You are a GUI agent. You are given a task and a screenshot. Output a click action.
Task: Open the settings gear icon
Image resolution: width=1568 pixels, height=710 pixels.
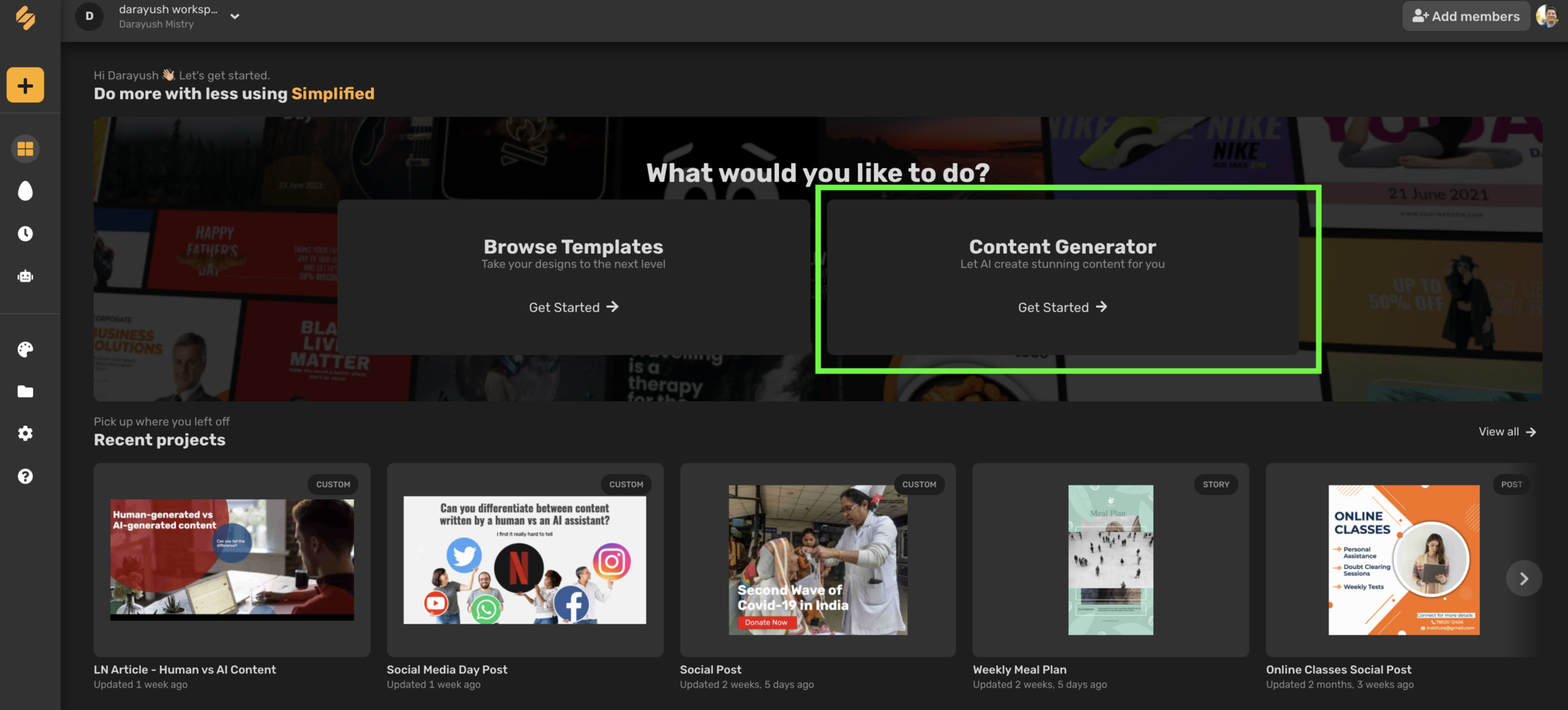[25, 433]
